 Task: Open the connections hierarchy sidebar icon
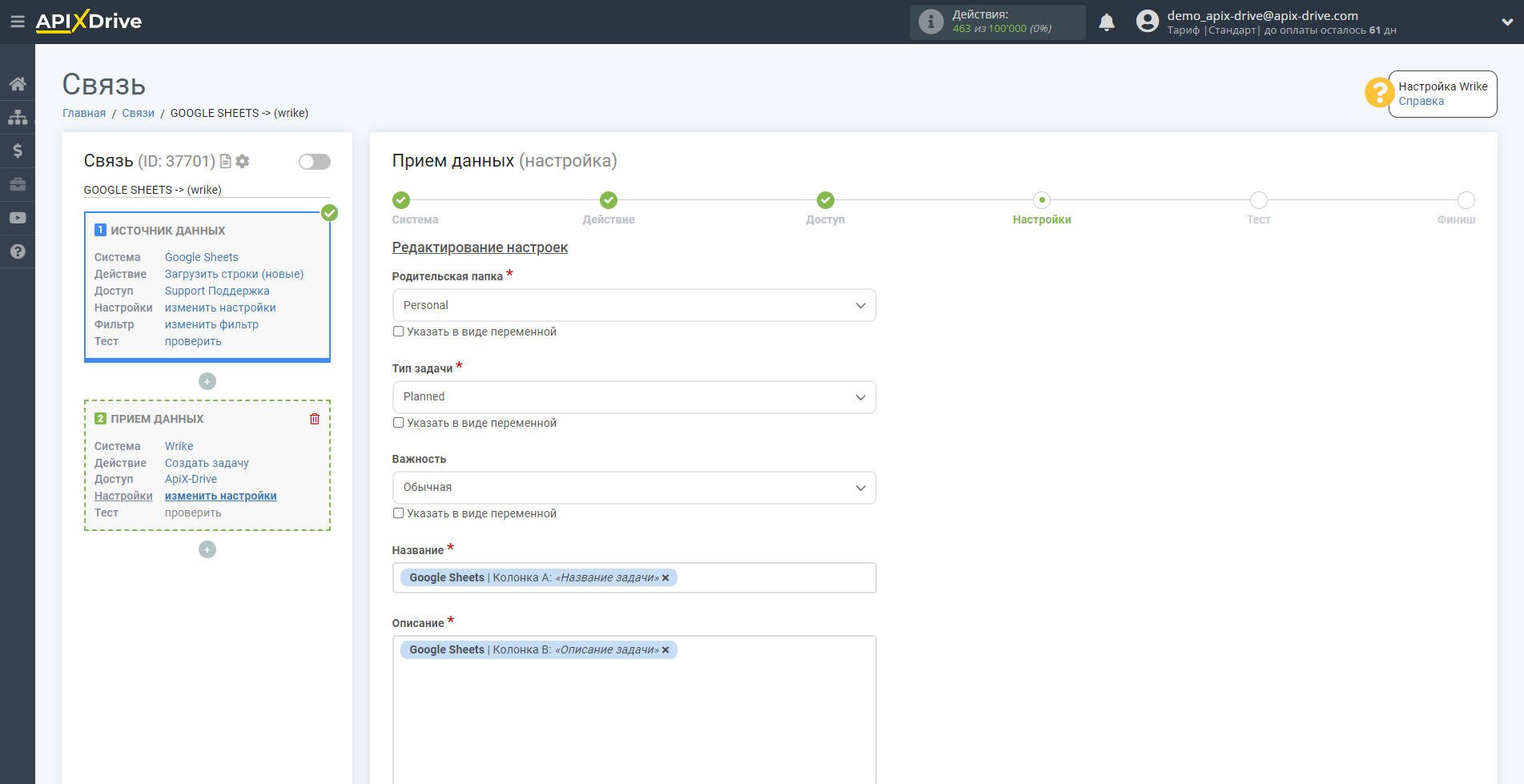[x=18, y=117]
